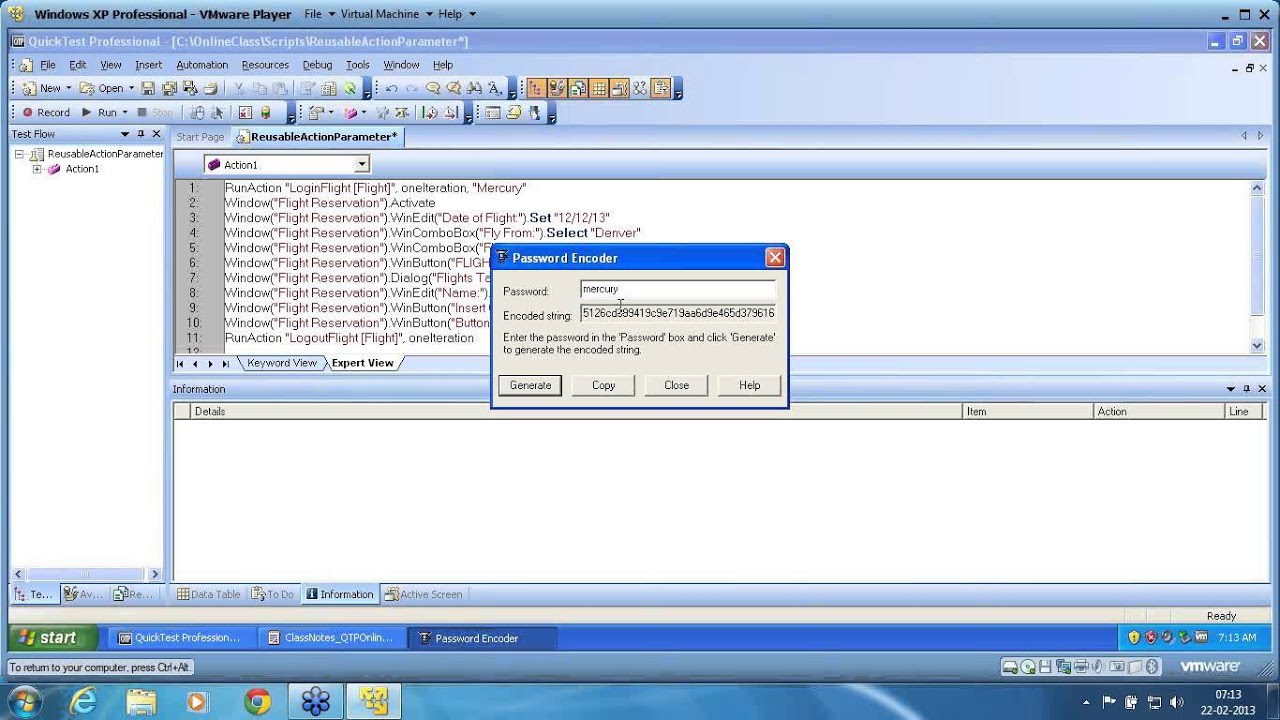
Task: Click the Paste clipboard toolbar icon
Action: [280, 88]
